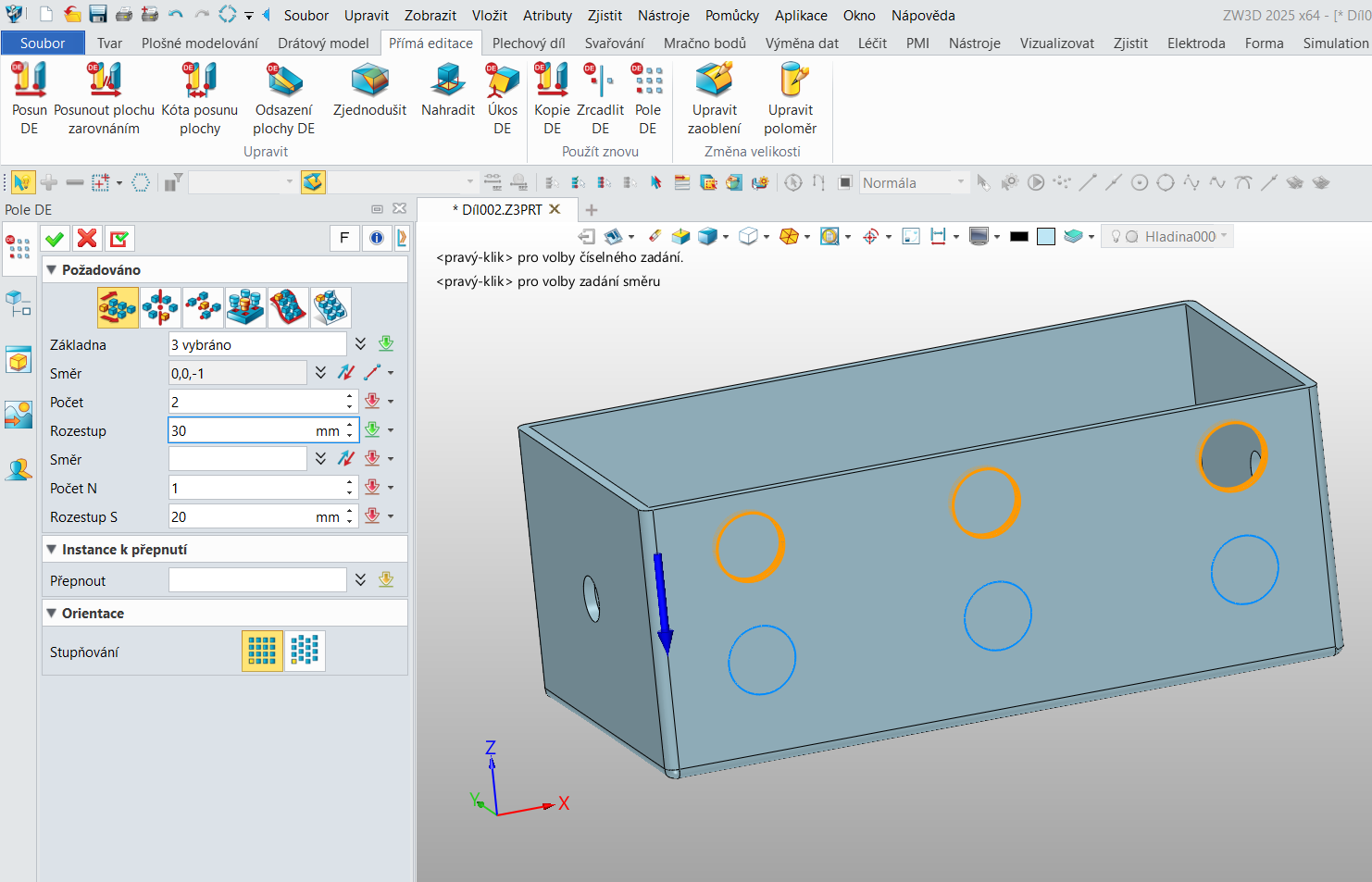Screen dimensions: 1372x882
Task: Launch the Kopie DE tool
Action: click(x=553, y=99)
